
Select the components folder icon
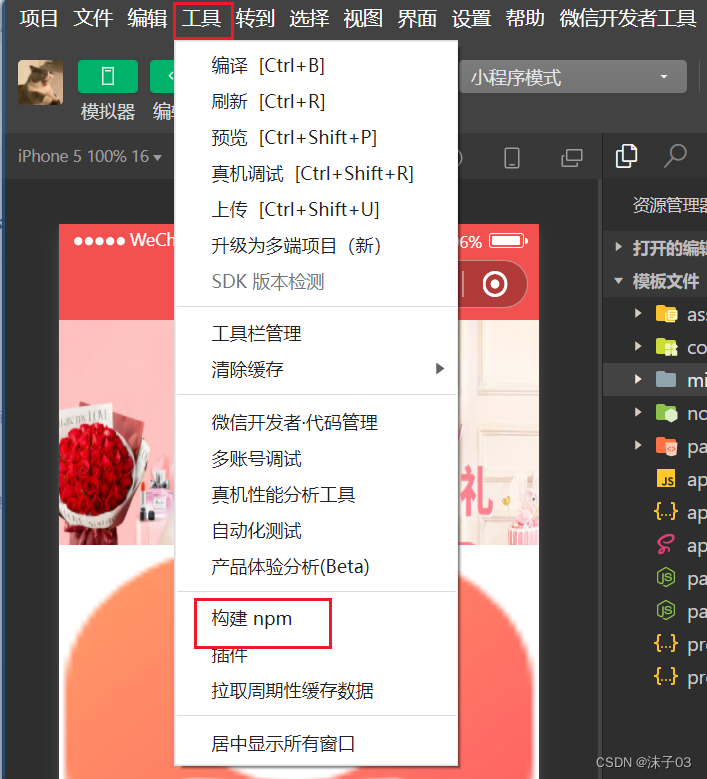pos(666,347)
